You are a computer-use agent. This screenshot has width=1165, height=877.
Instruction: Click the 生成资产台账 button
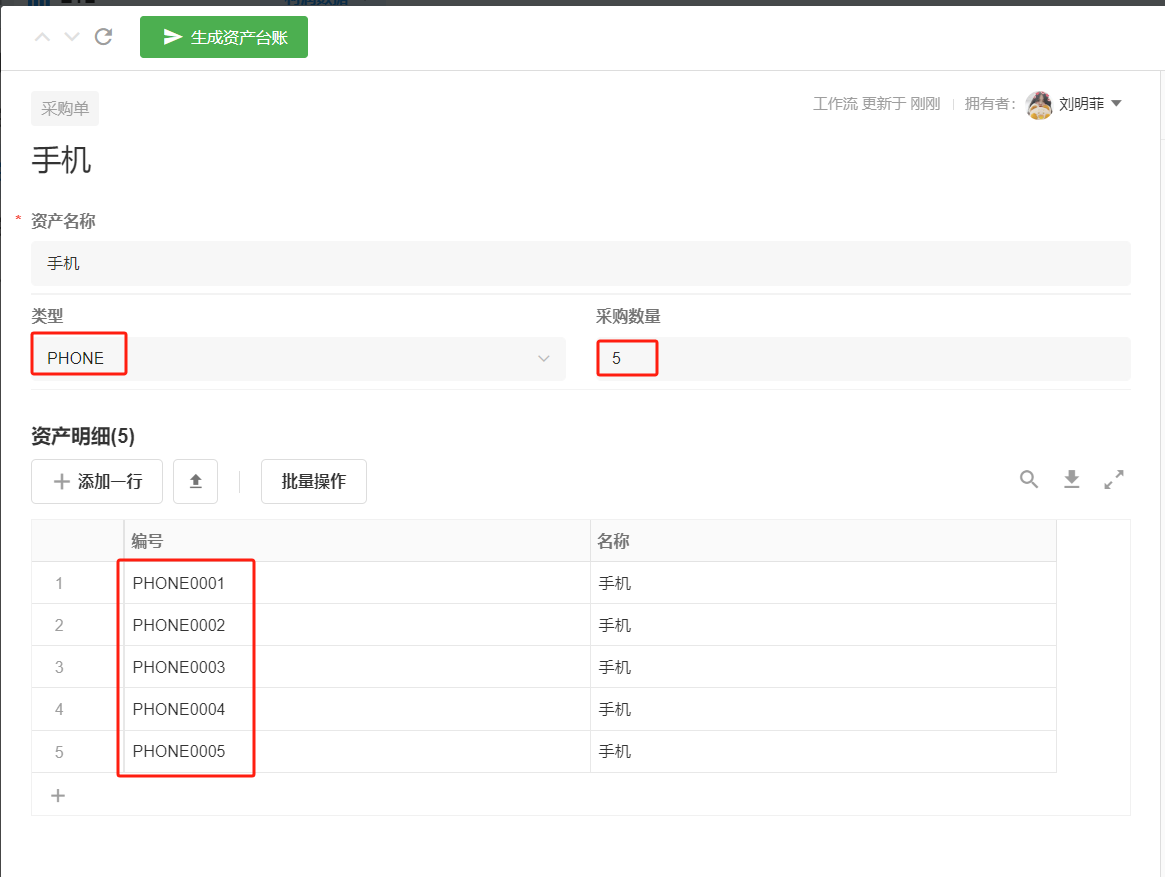pos(224,37)
